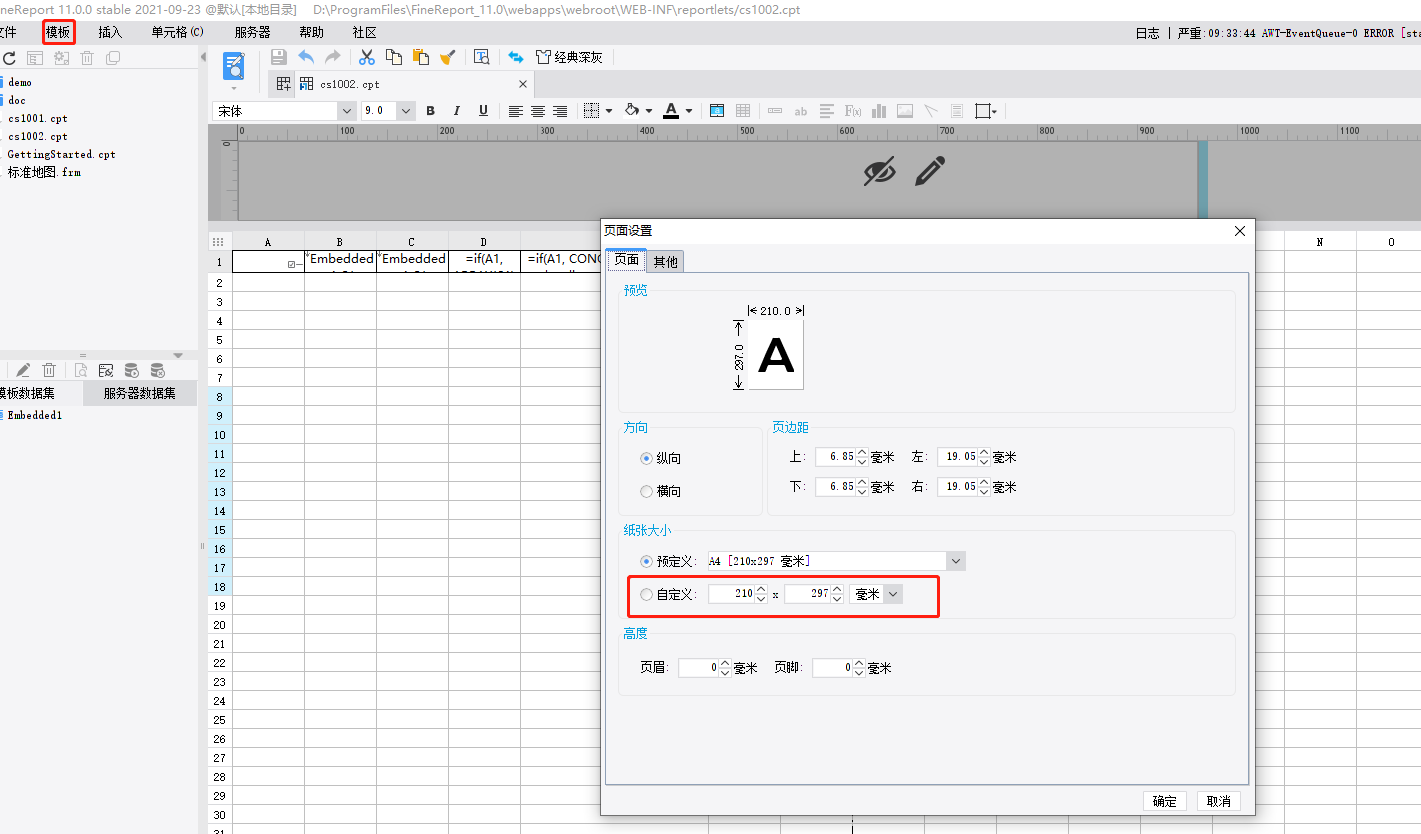Select the Embedded1 dataset

34,415
